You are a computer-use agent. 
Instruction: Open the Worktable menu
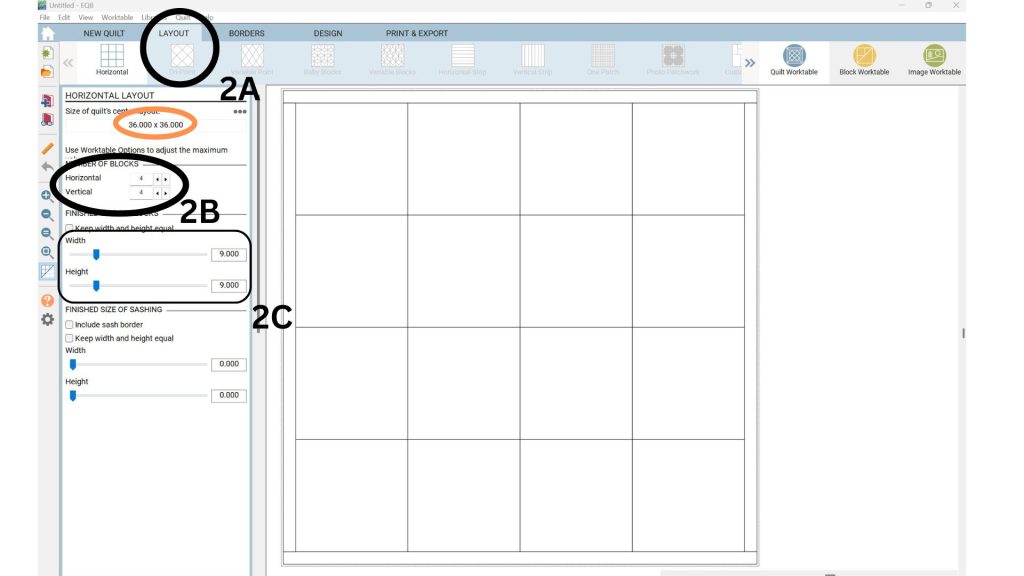coord(117,17)
